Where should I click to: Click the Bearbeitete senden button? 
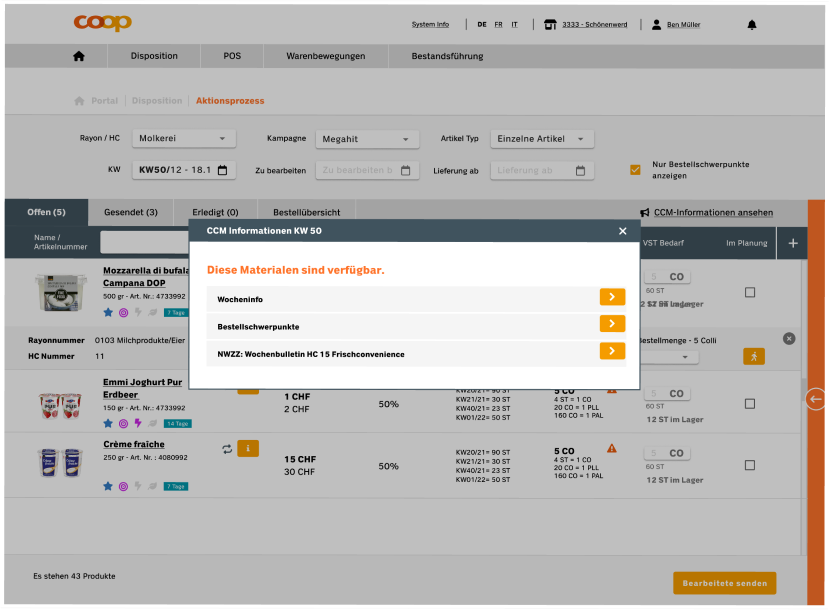(724, 583)
